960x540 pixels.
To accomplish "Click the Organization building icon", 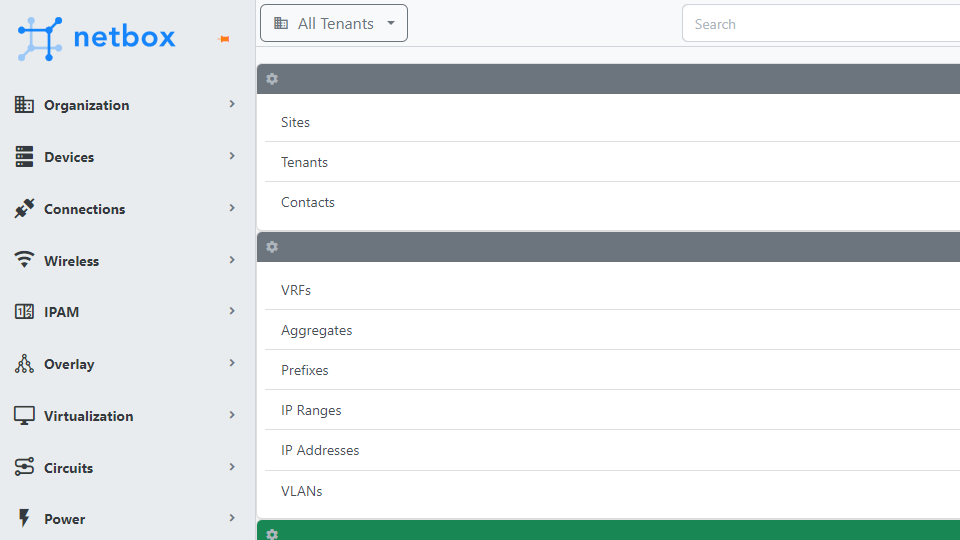I will click(x=24, y=105).
